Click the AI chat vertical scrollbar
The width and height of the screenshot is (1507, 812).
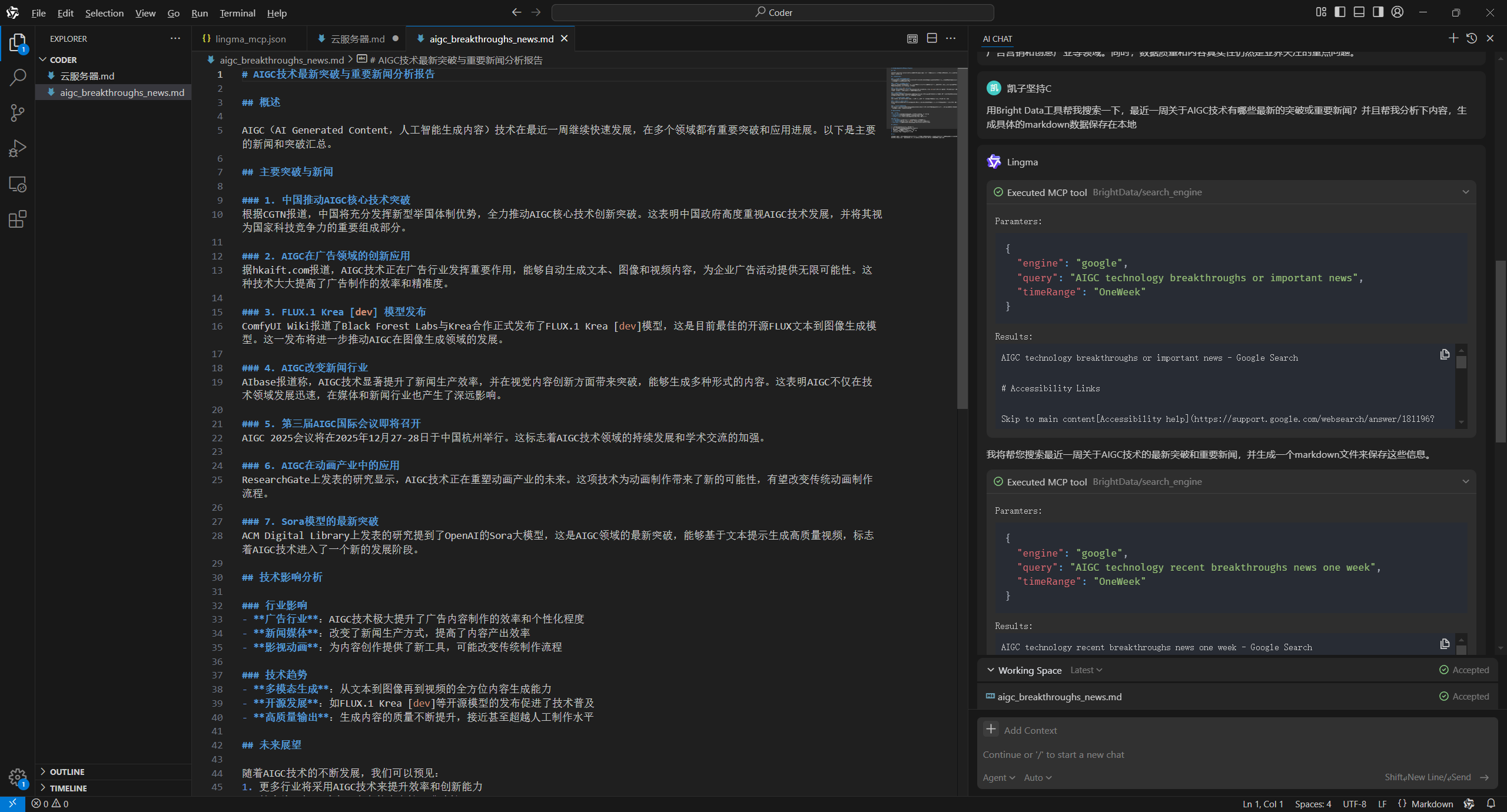[1501, 351]
